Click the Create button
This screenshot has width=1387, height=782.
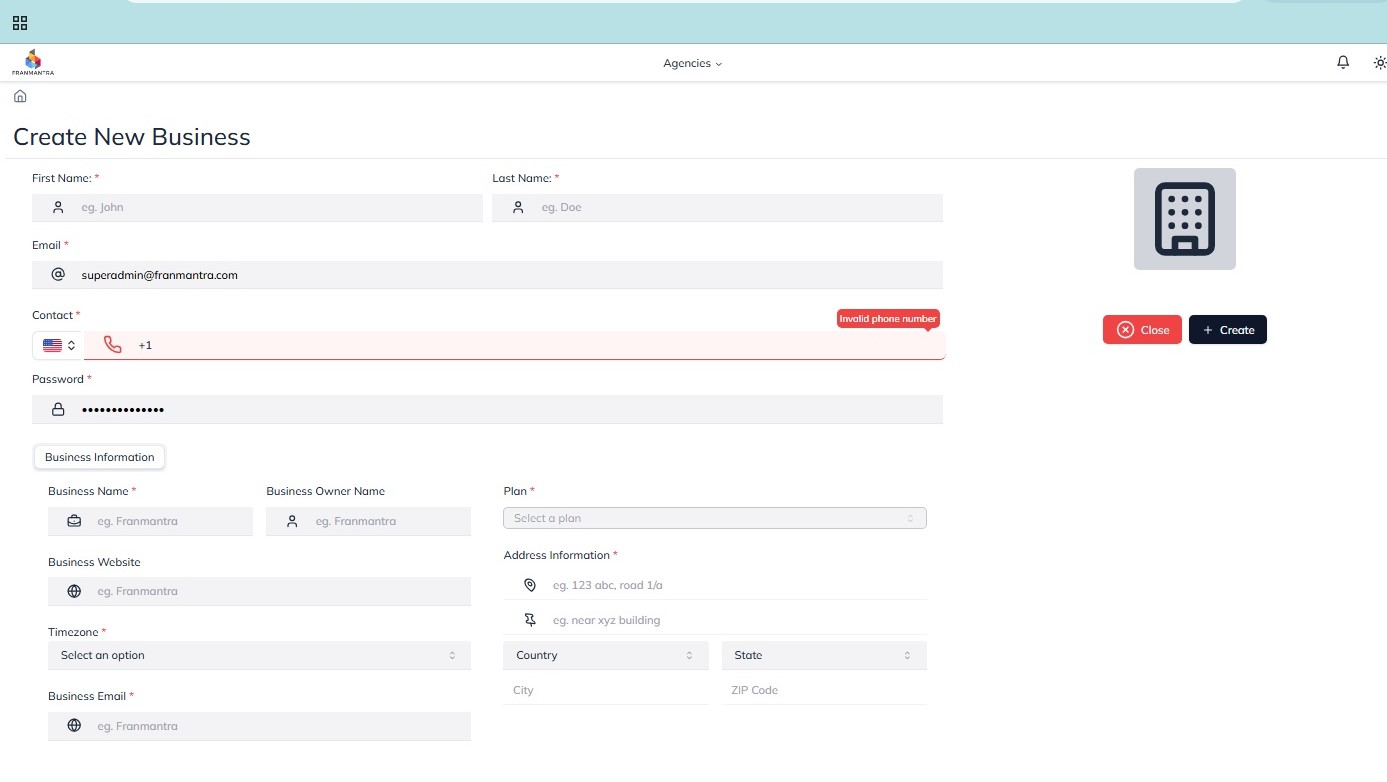click(1227, 330)
